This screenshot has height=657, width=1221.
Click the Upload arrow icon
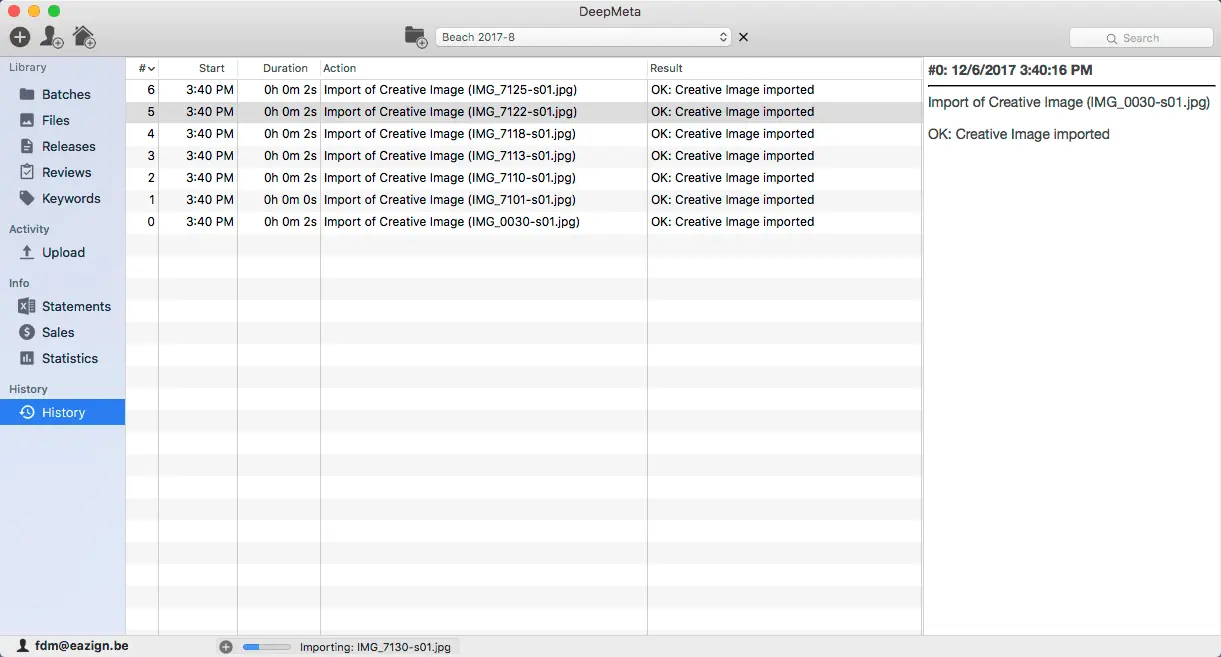point(27,252)
